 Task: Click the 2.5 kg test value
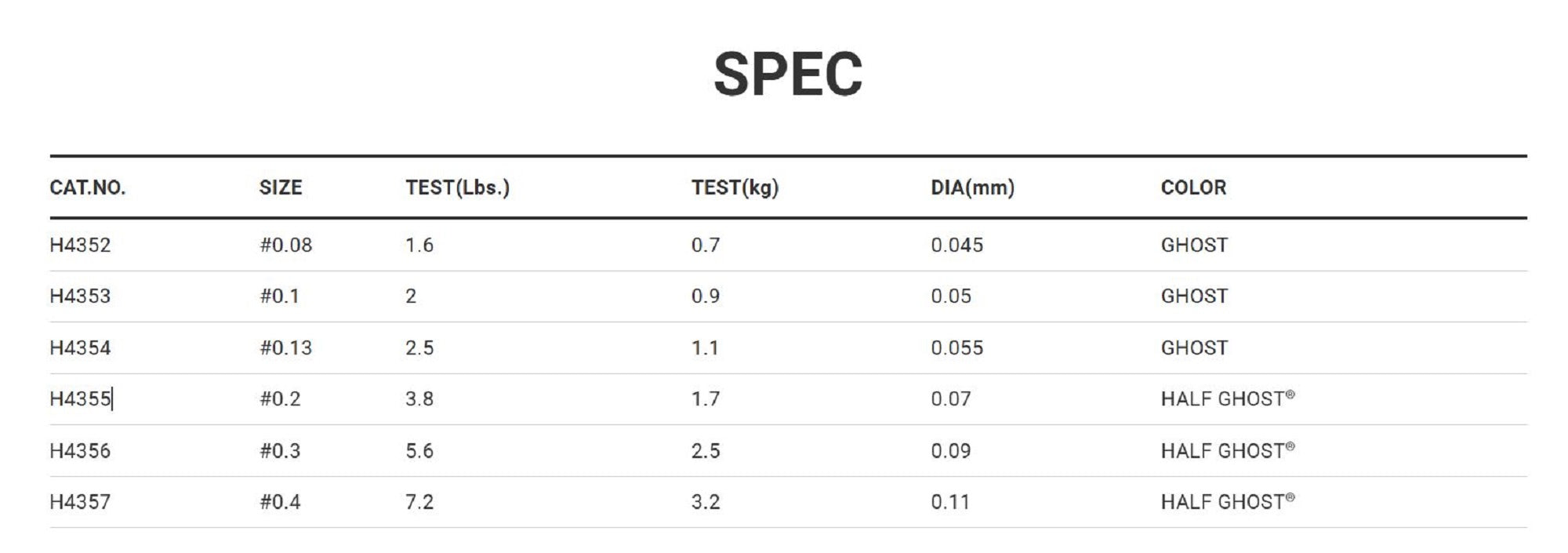coord(705,450)
